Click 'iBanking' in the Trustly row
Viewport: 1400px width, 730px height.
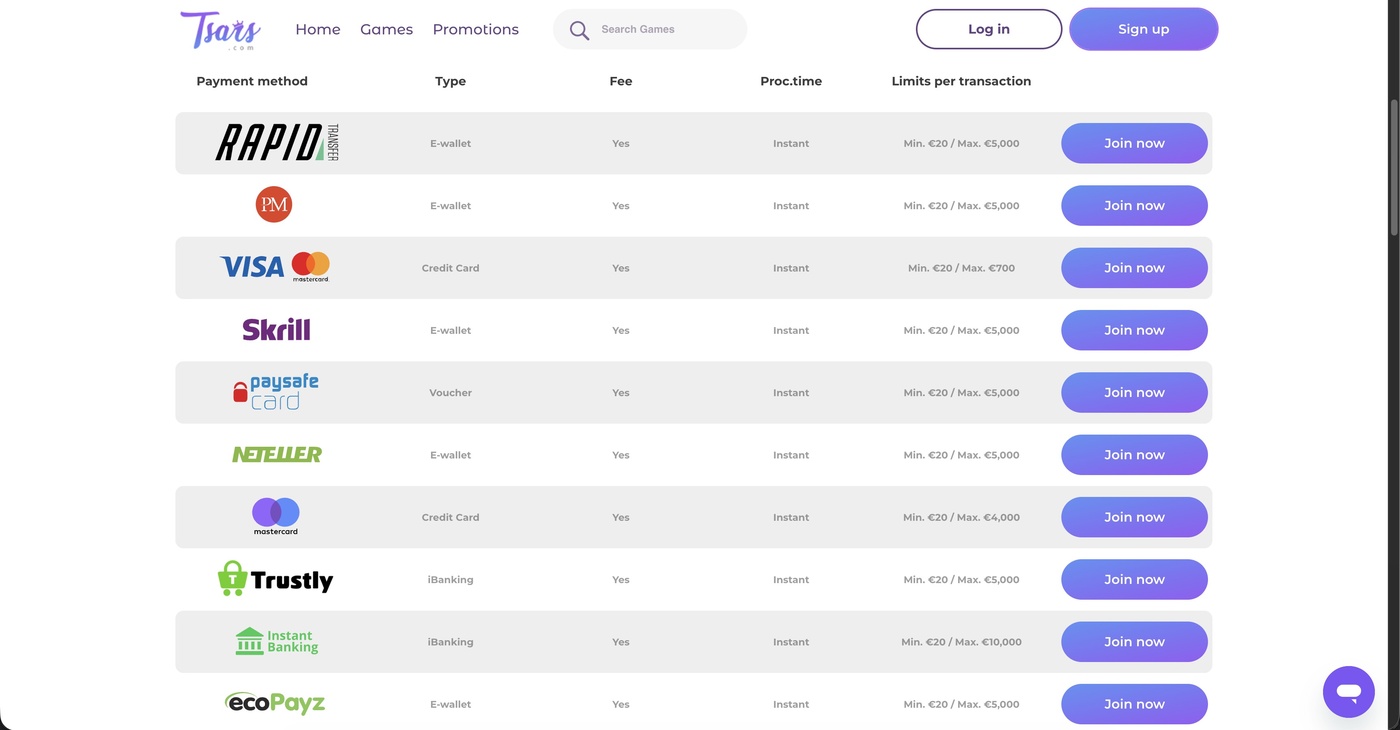[450, 580]
